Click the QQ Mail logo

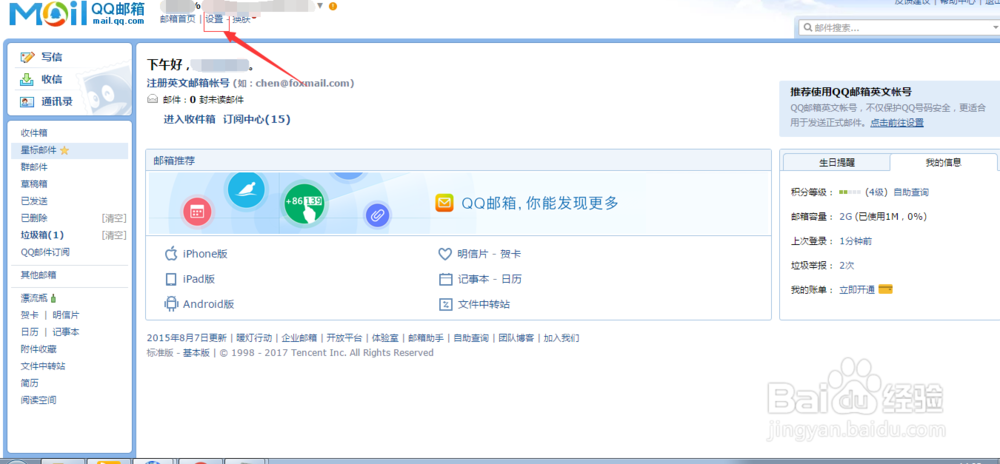pos(77,13)
